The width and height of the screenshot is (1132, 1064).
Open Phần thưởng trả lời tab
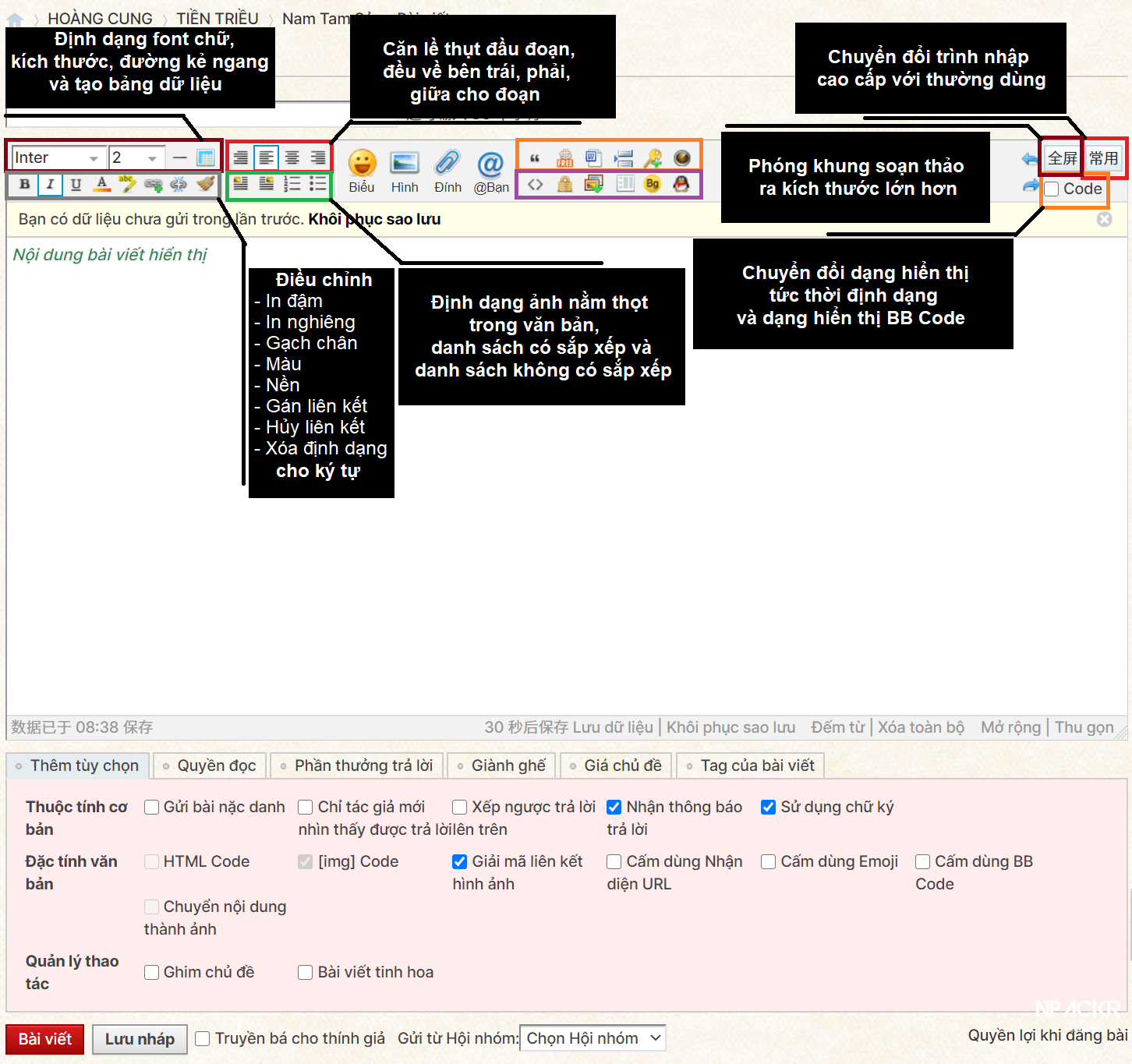(x=357, y=765)
